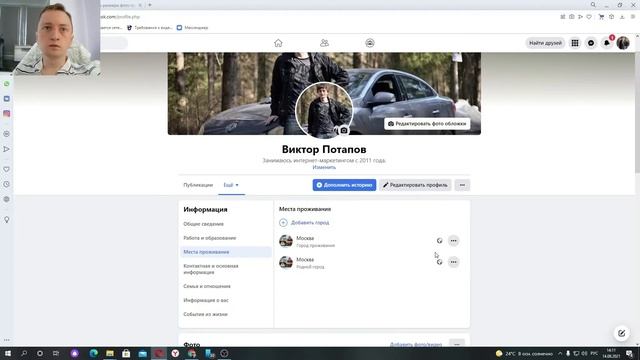Click the Изменить bio link

tap(324, 167)
